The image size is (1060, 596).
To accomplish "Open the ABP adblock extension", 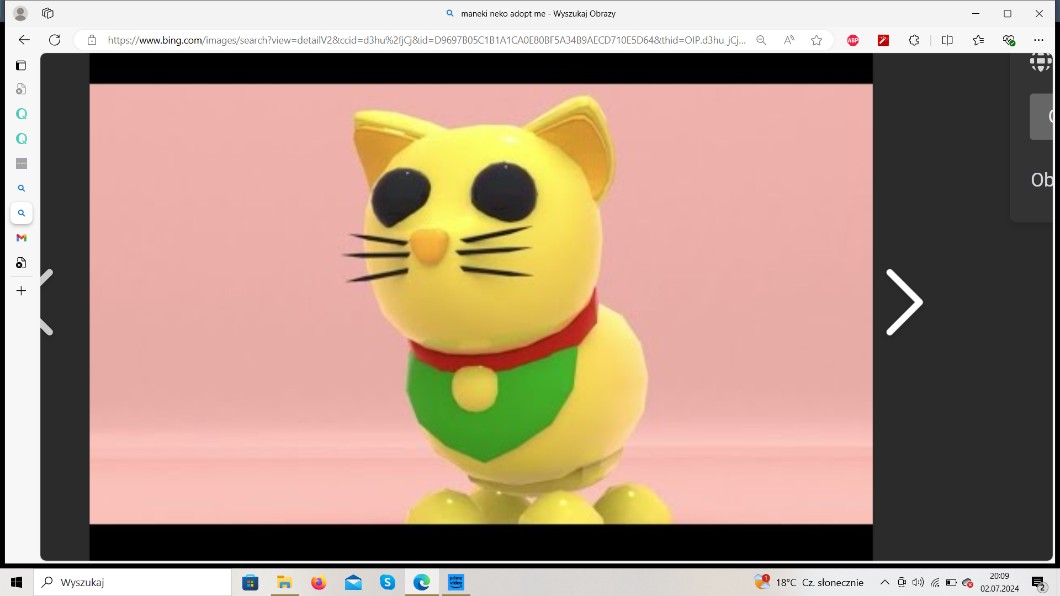I will [853, 40].
